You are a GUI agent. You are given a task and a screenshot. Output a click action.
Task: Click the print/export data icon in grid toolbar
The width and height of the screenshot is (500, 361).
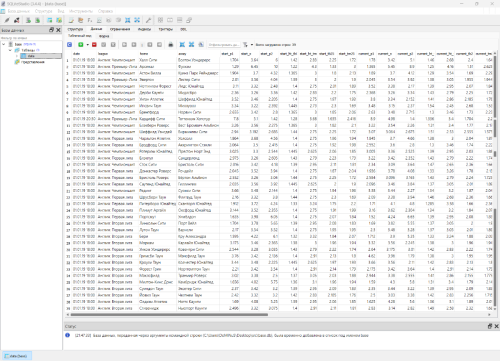pyautogui.click(x=171, y=44)
